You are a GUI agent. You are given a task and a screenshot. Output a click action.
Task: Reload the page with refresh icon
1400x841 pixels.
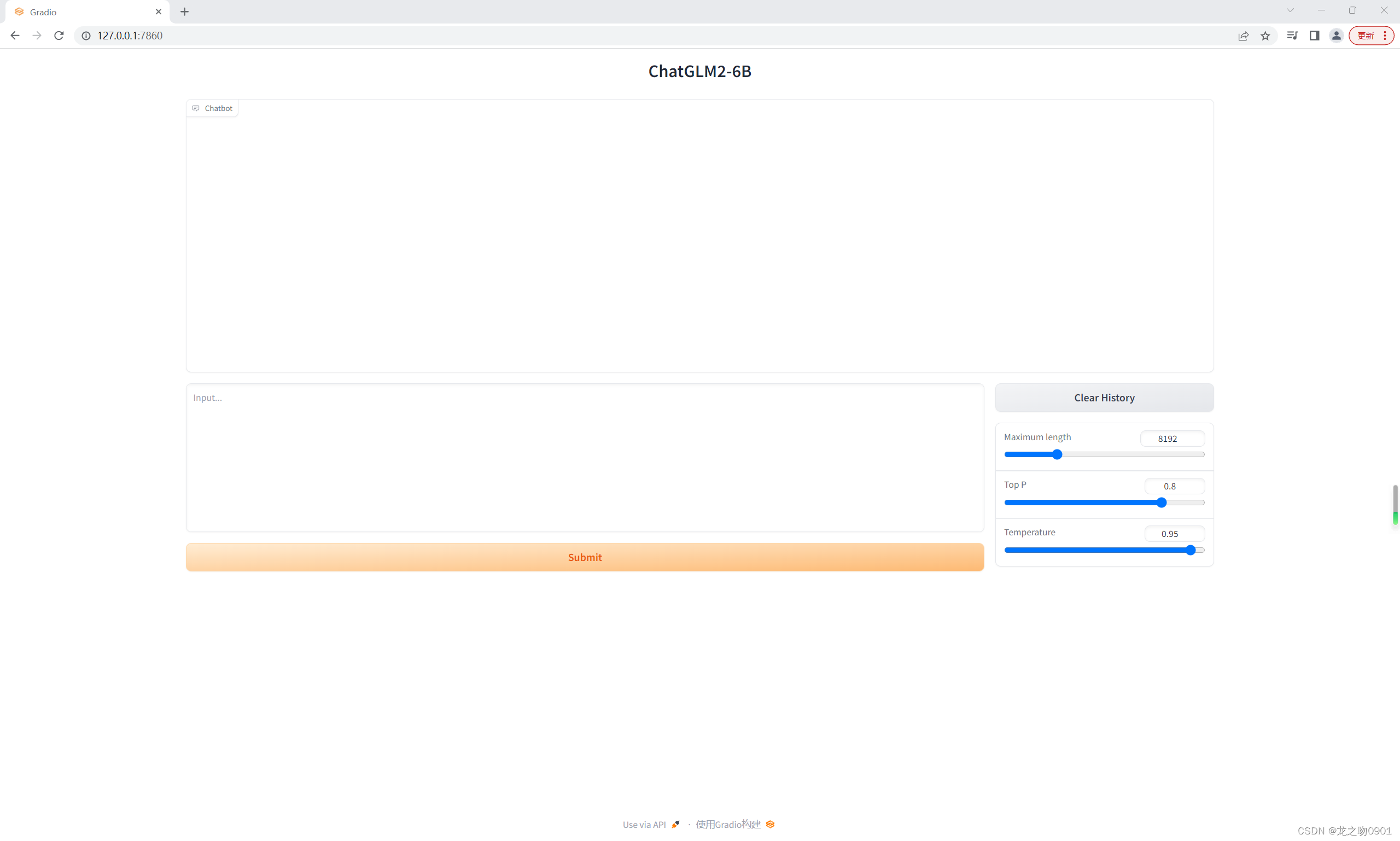coord(59,36)
